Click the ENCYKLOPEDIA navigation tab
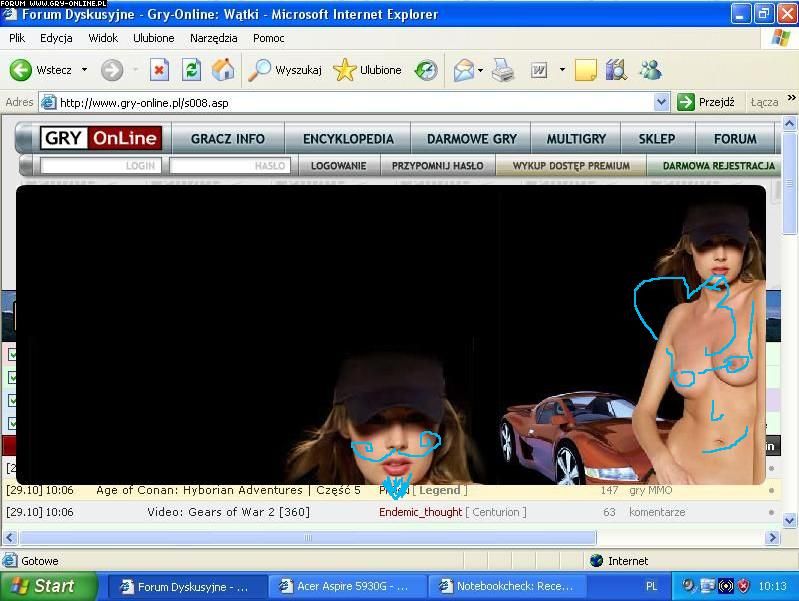The image size is (799, 601). coord(348,139)
